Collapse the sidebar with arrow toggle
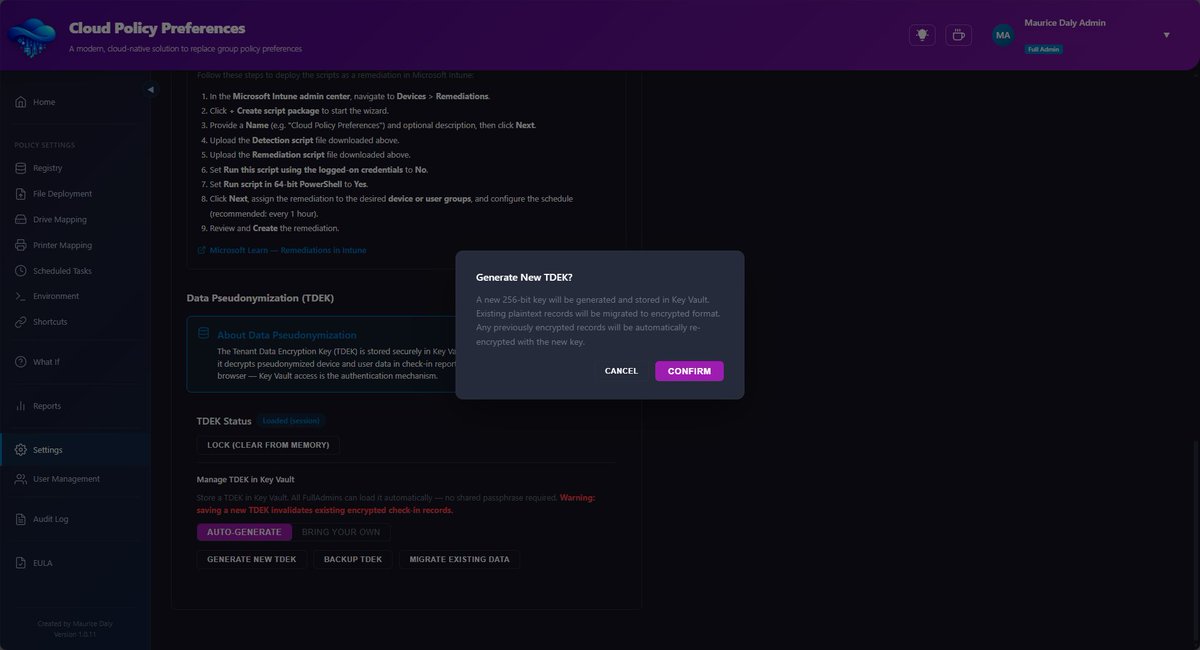This screenshot has height=650, width=1200. pyautogui.click(x=151, y=89)
